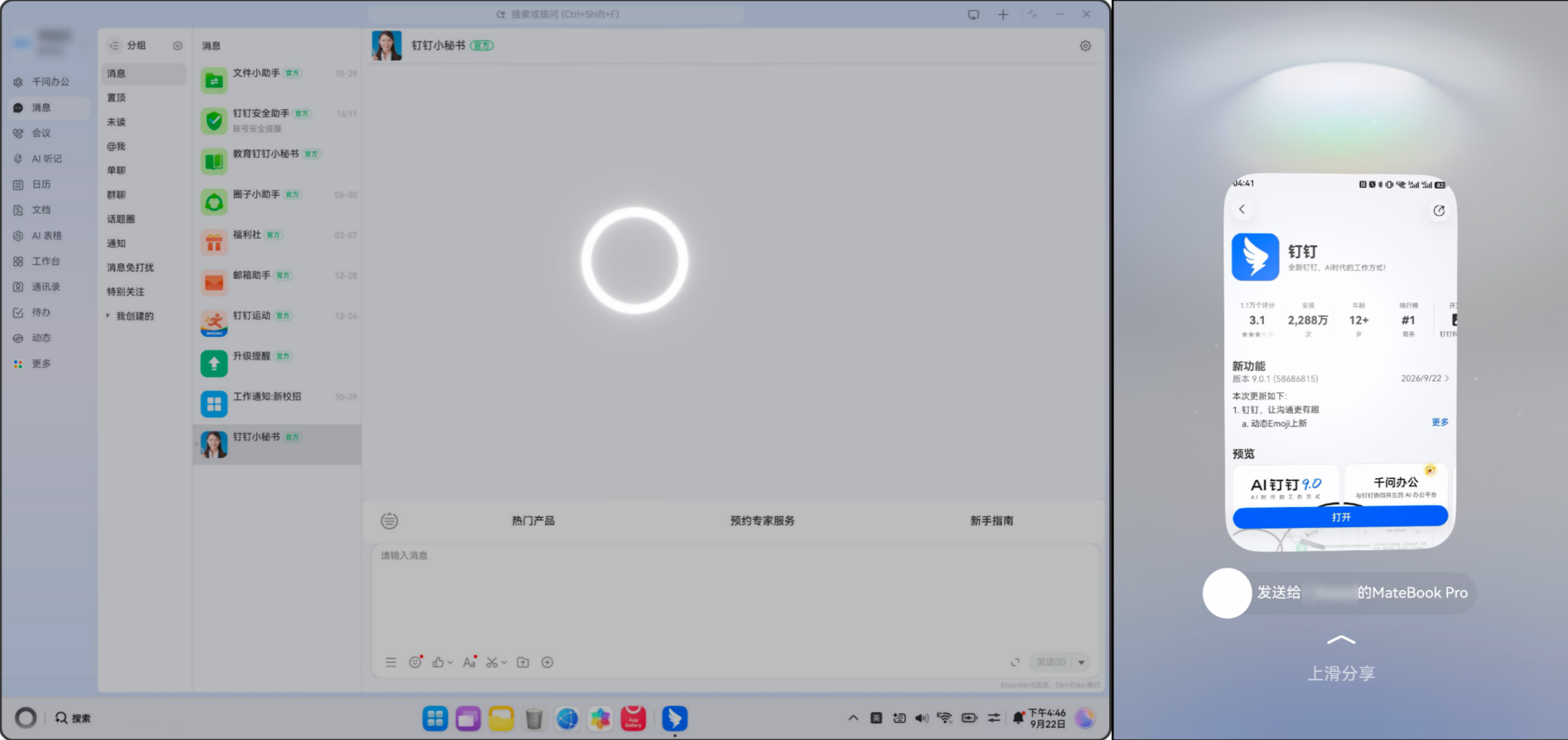Expand the scissors screenshot options chevron

tap(504, 662)
